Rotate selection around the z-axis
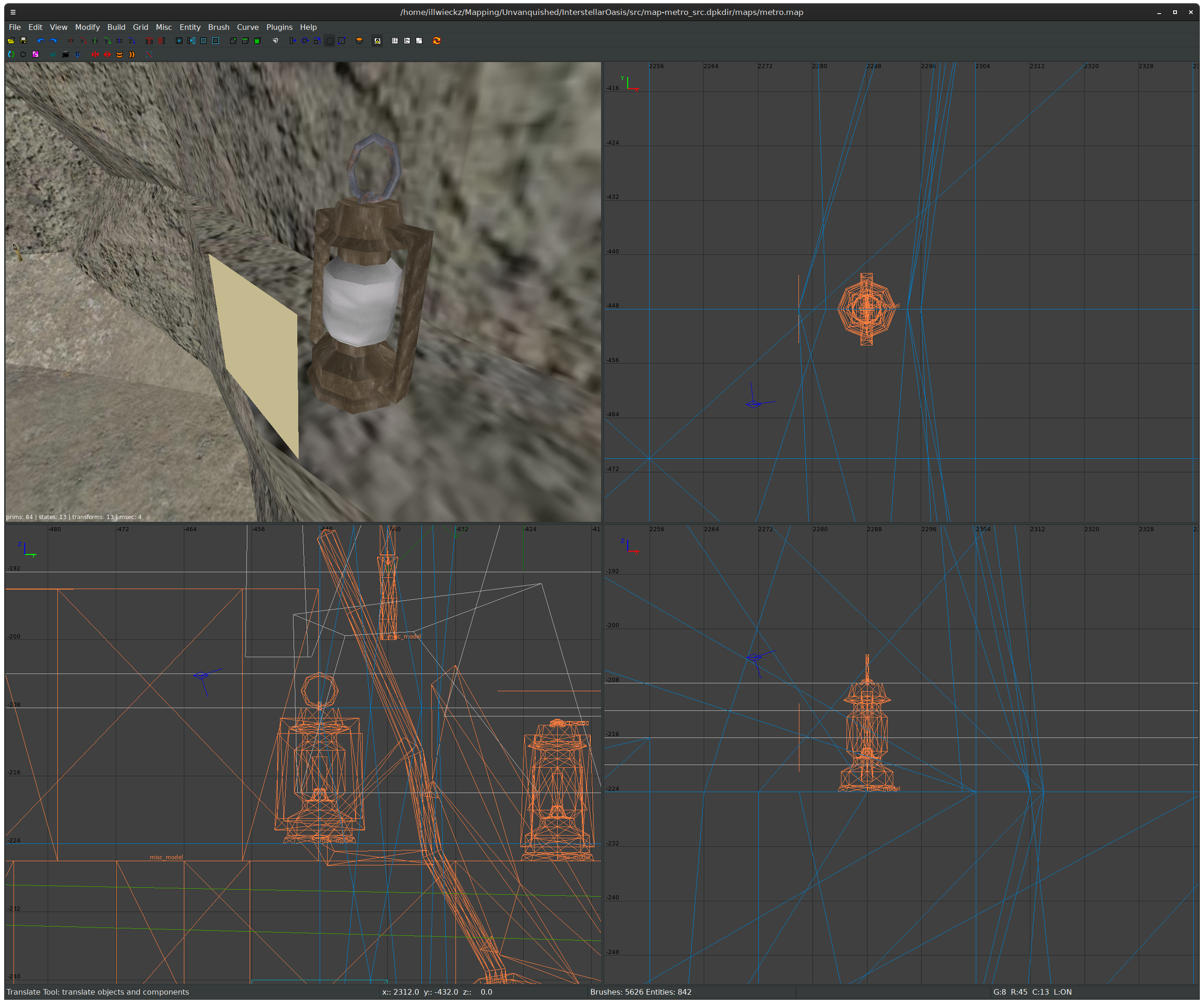Viewport: 1204px width, 1004px height. click(x=132, y=41)
